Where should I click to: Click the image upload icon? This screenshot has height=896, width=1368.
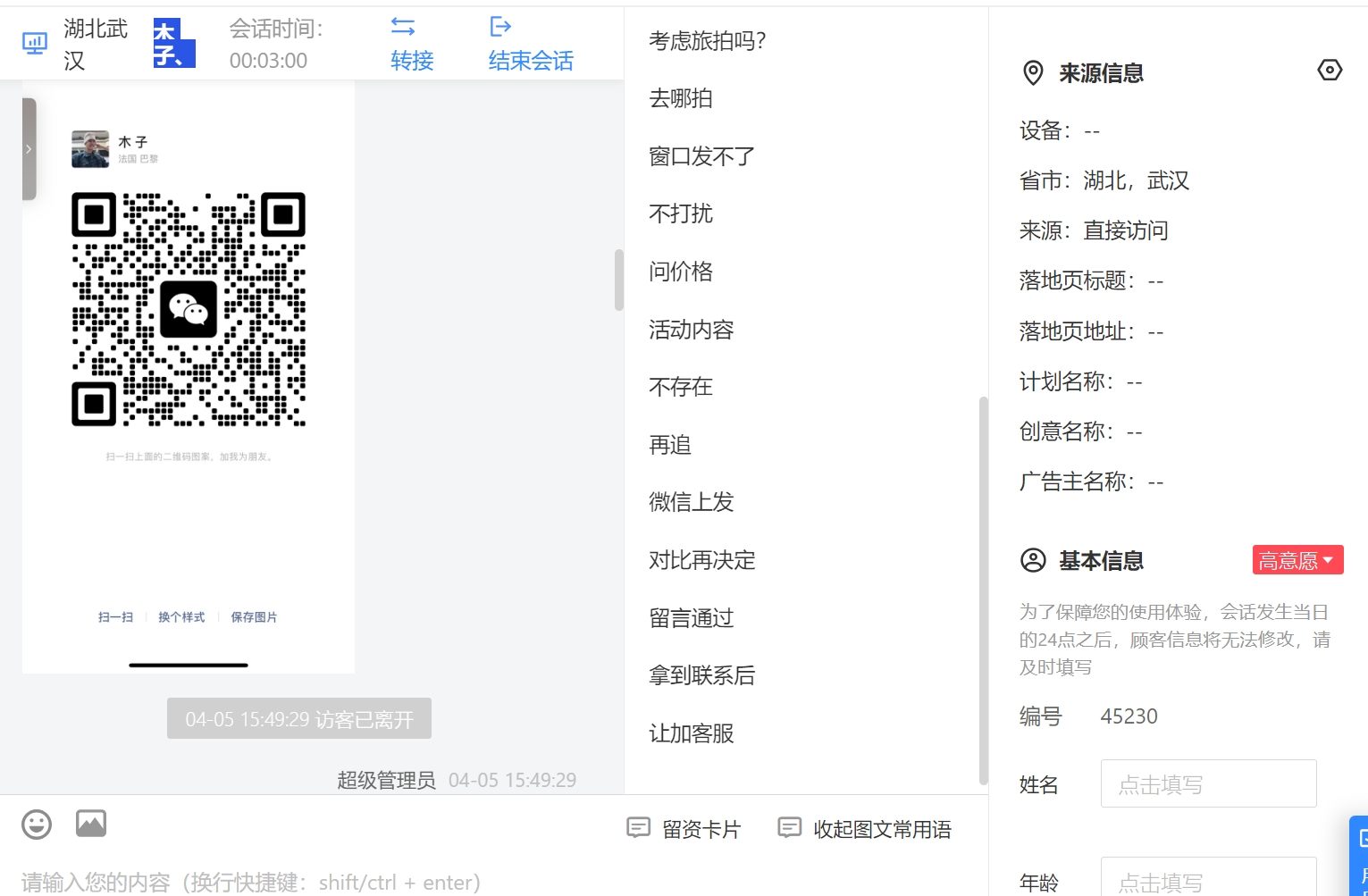(x=91, y=823)
